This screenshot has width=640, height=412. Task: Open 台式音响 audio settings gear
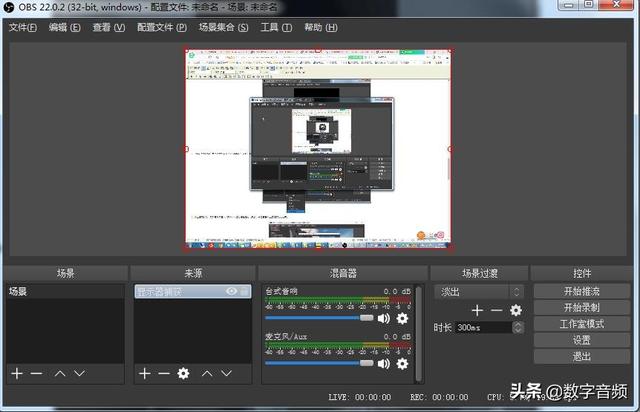(x=402, y=318)
